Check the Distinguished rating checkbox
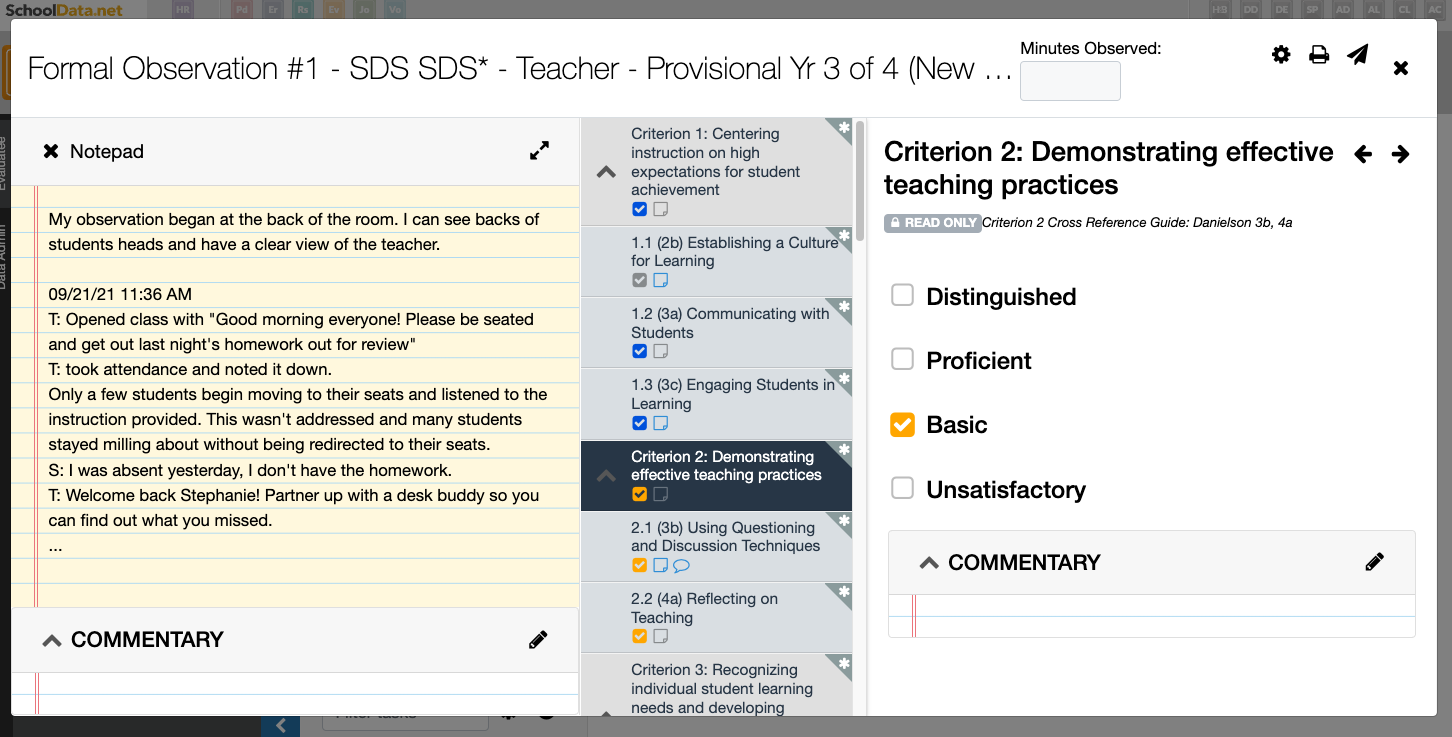Screen dimensions: 1452x737 point(903,295)
